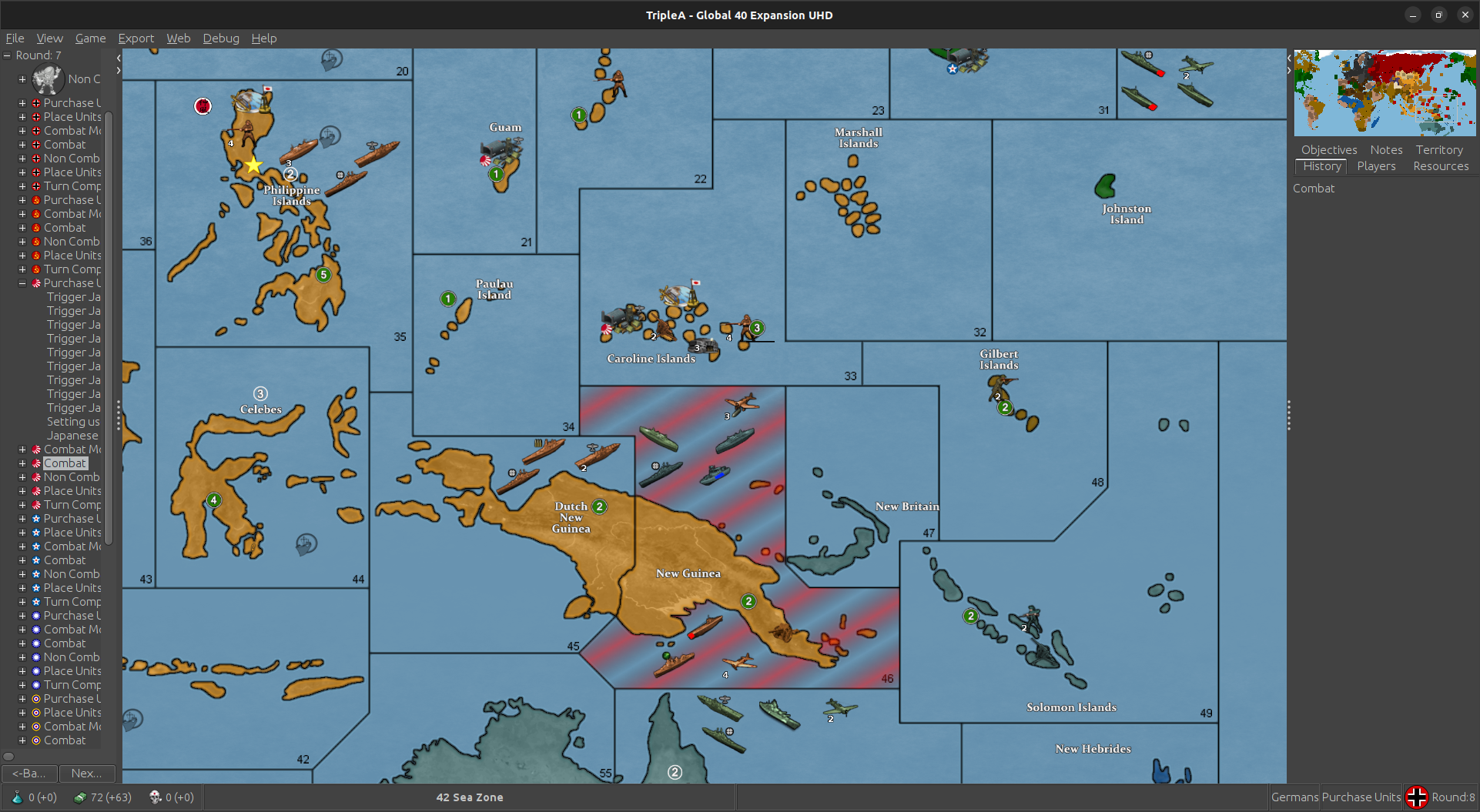Click the flask tech tokens icon in status bar
1480x812 pixels.
17,797
